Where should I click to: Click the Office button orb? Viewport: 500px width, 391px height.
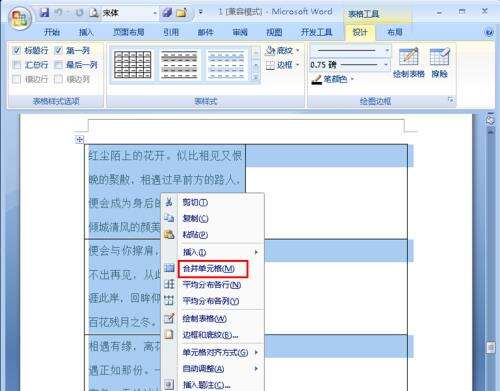point(20,18)
